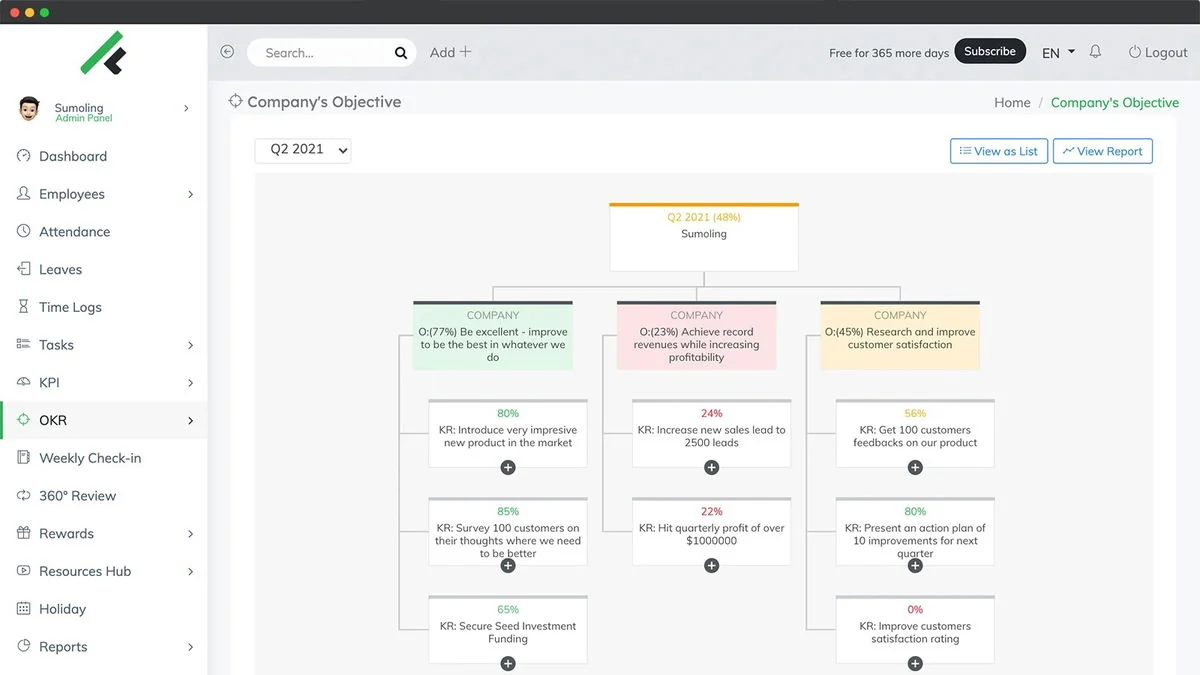Open the Dashboard section
Image resolution: width=1200 pixels, height=675 pixels.
click(74, 156)
